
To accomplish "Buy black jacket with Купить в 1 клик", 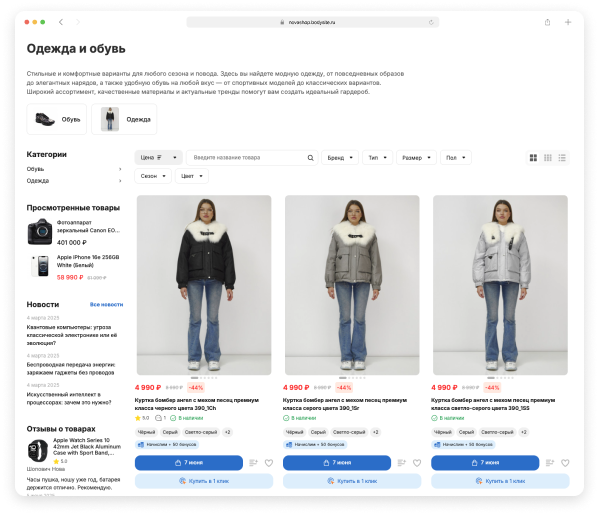I will click(x=204, y=481).
